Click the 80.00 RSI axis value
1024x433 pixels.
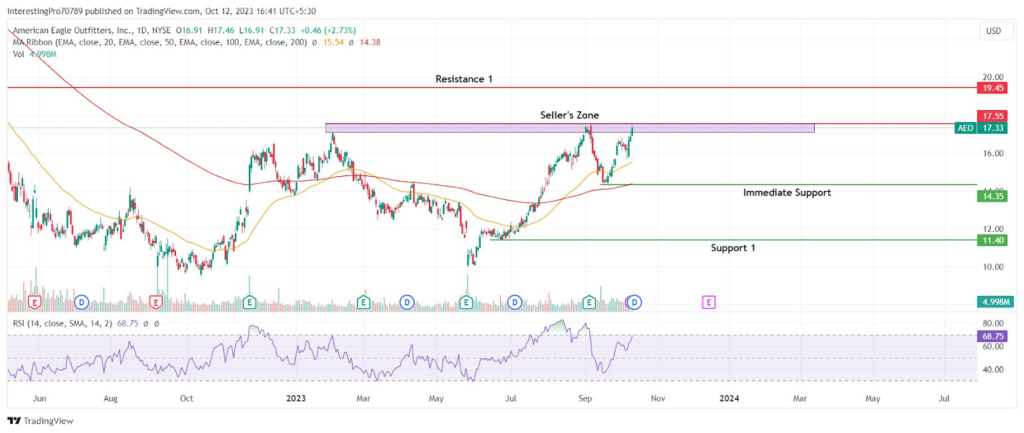coord(993,324)
